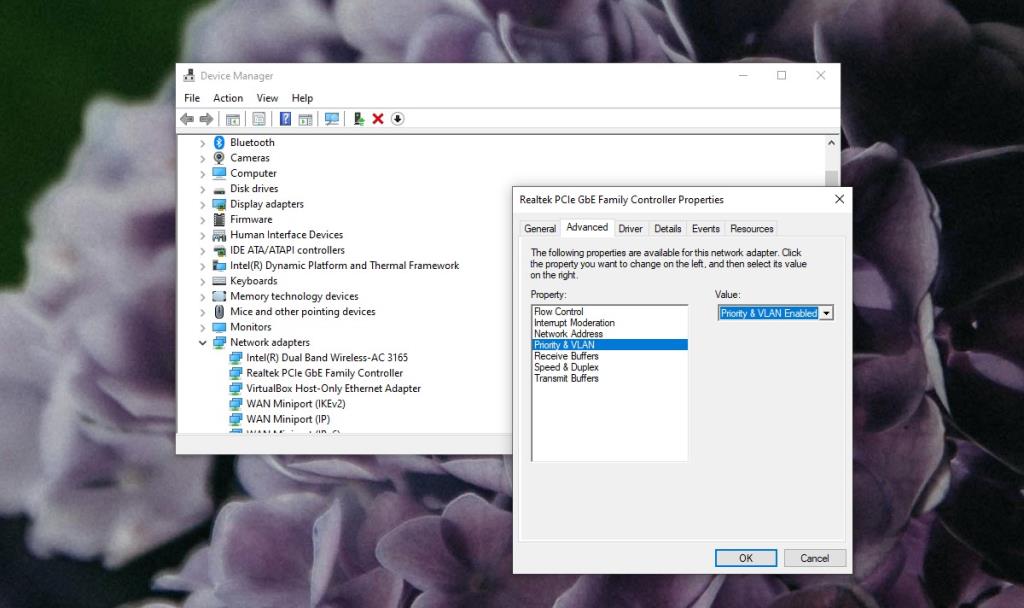
Task: Click the forward navigation arrow
Action: click(x=206, y=119)
